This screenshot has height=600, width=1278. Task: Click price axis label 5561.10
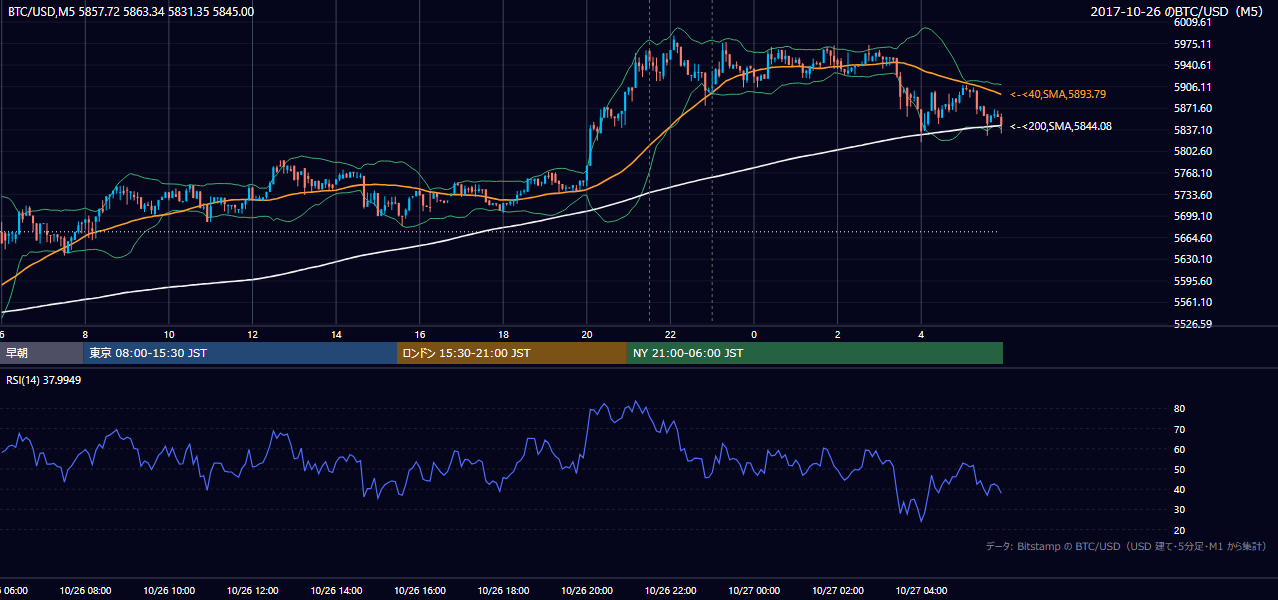tap(1193, 302)
